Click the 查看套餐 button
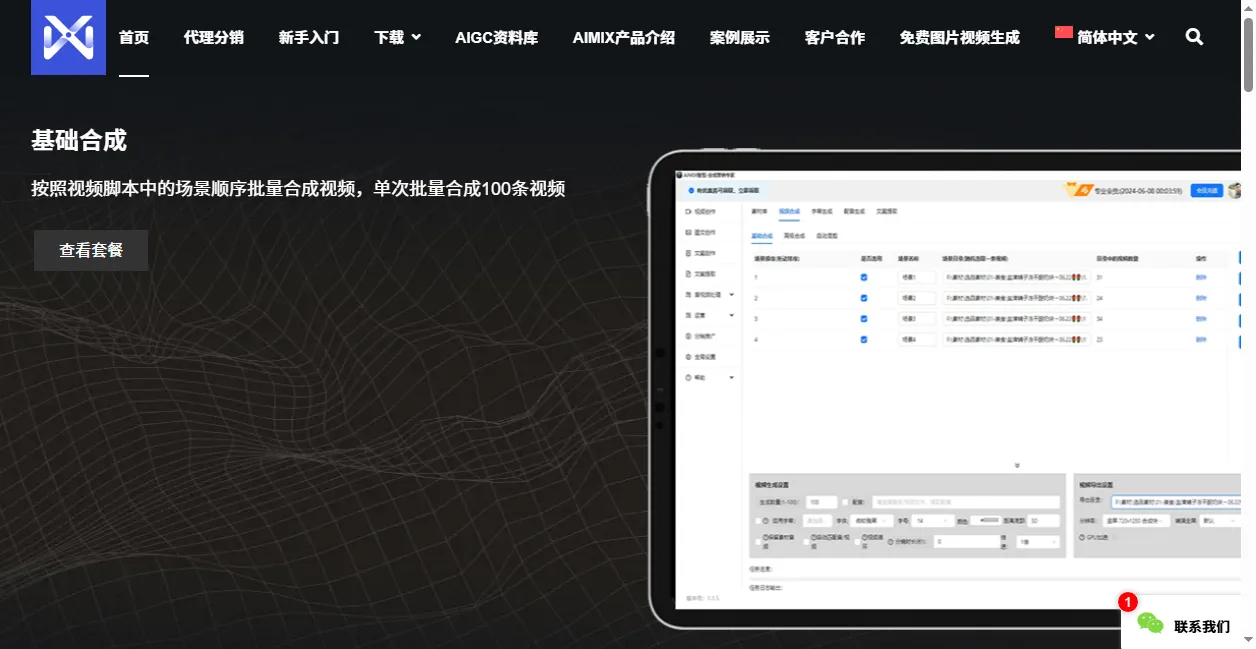The image size is (1256, 649). coord(91,250)
